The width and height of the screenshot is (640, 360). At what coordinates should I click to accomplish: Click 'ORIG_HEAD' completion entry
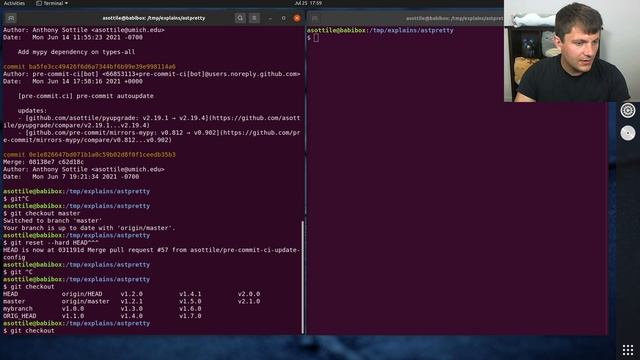pyautogui.click(x=20, y=316)
